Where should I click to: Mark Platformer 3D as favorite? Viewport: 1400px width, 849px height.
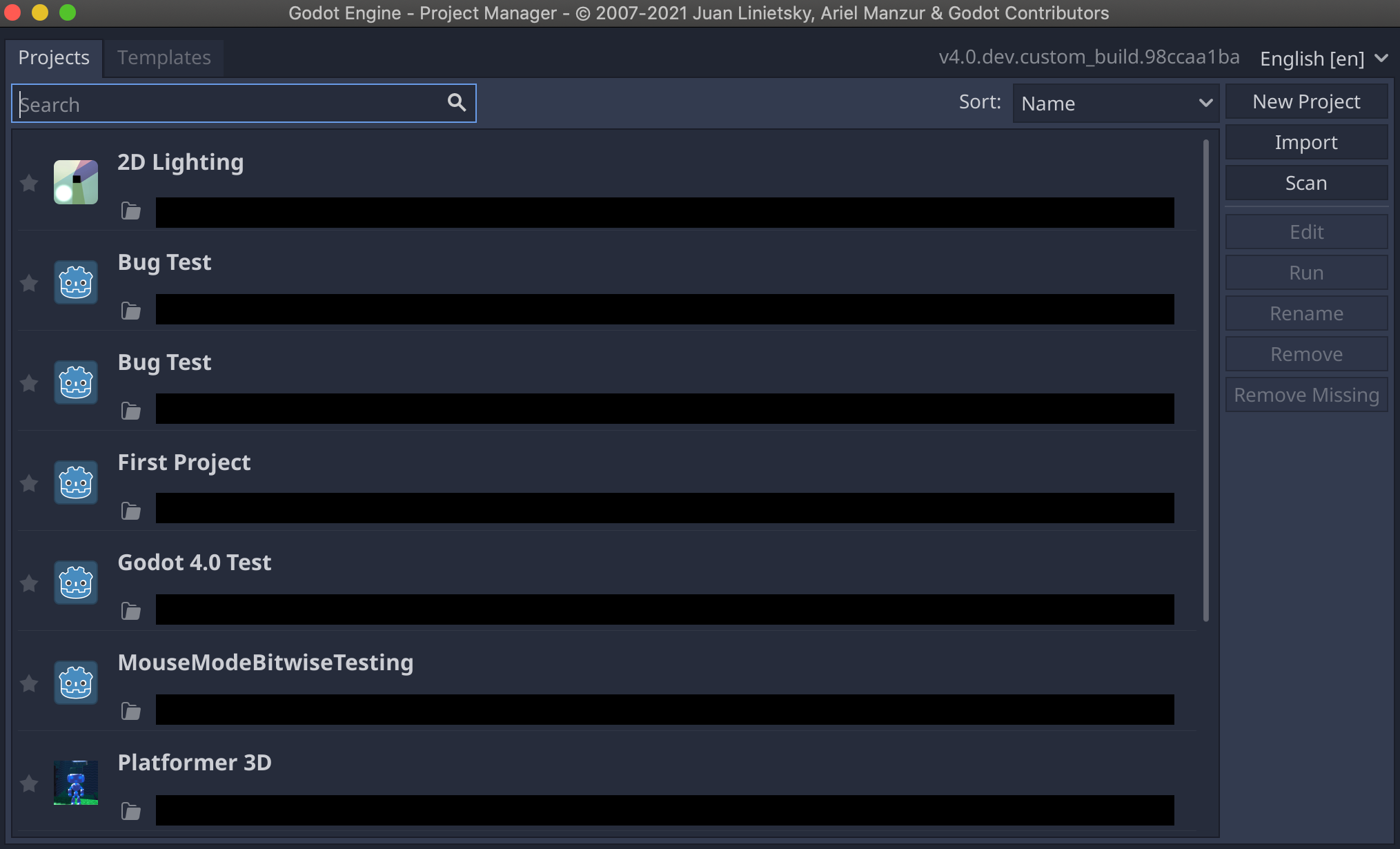(x=29, y=784)
